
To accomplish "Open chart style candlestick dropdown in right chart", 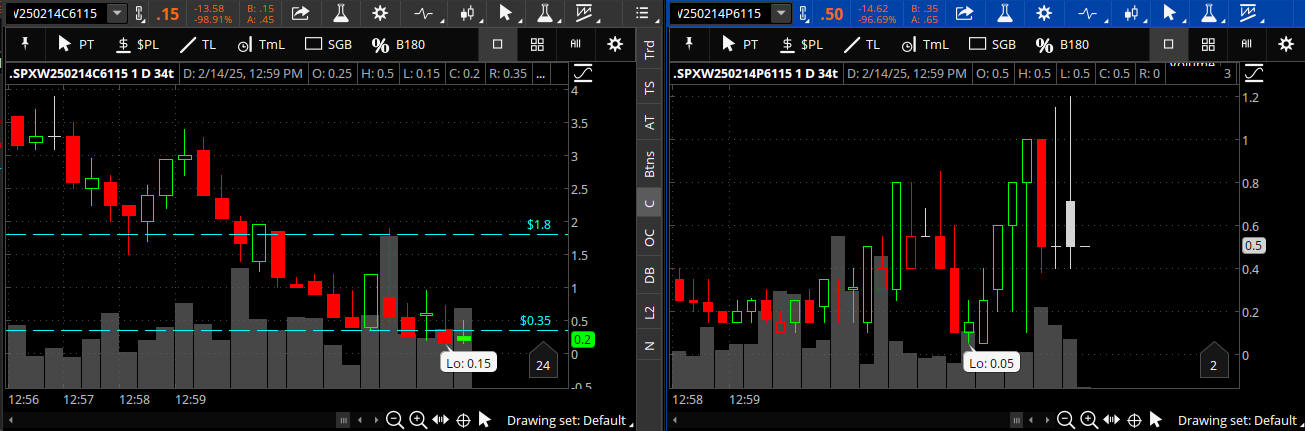I will pos(1132,13).
